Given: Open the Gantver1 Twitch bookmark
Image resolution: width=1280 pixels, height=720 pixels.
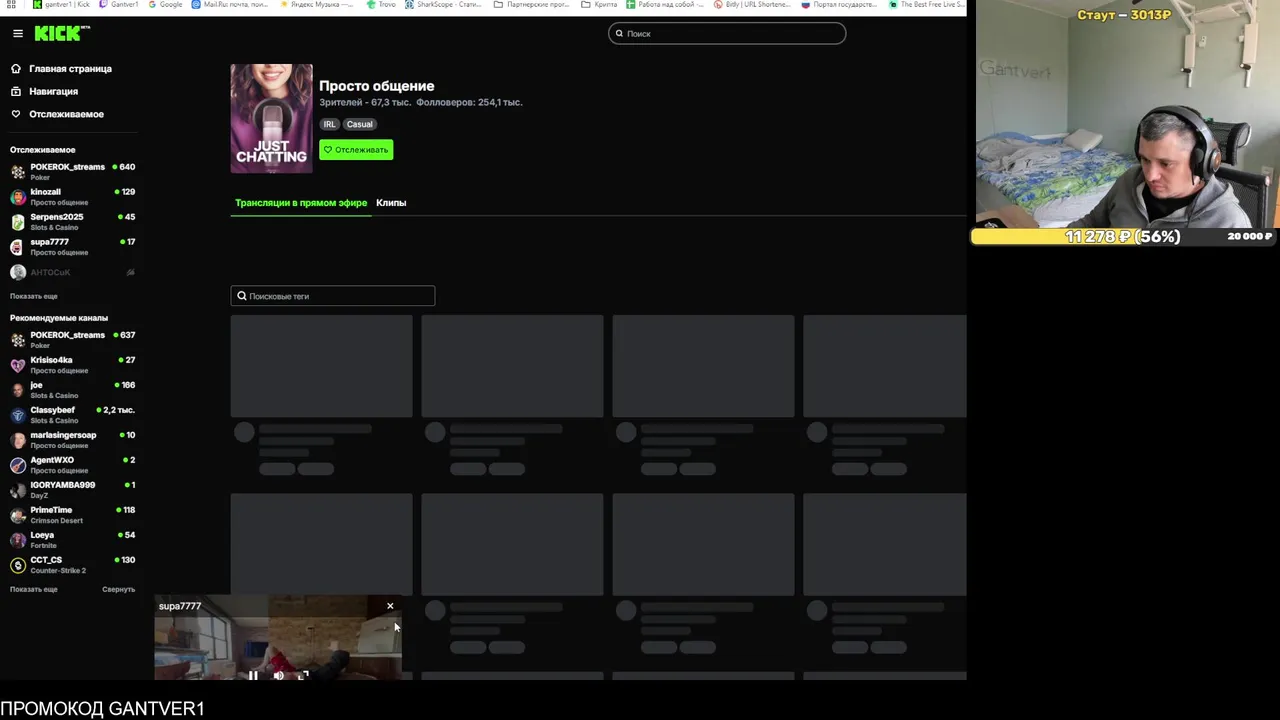Looking at the screenshot, I should point(119,5).
